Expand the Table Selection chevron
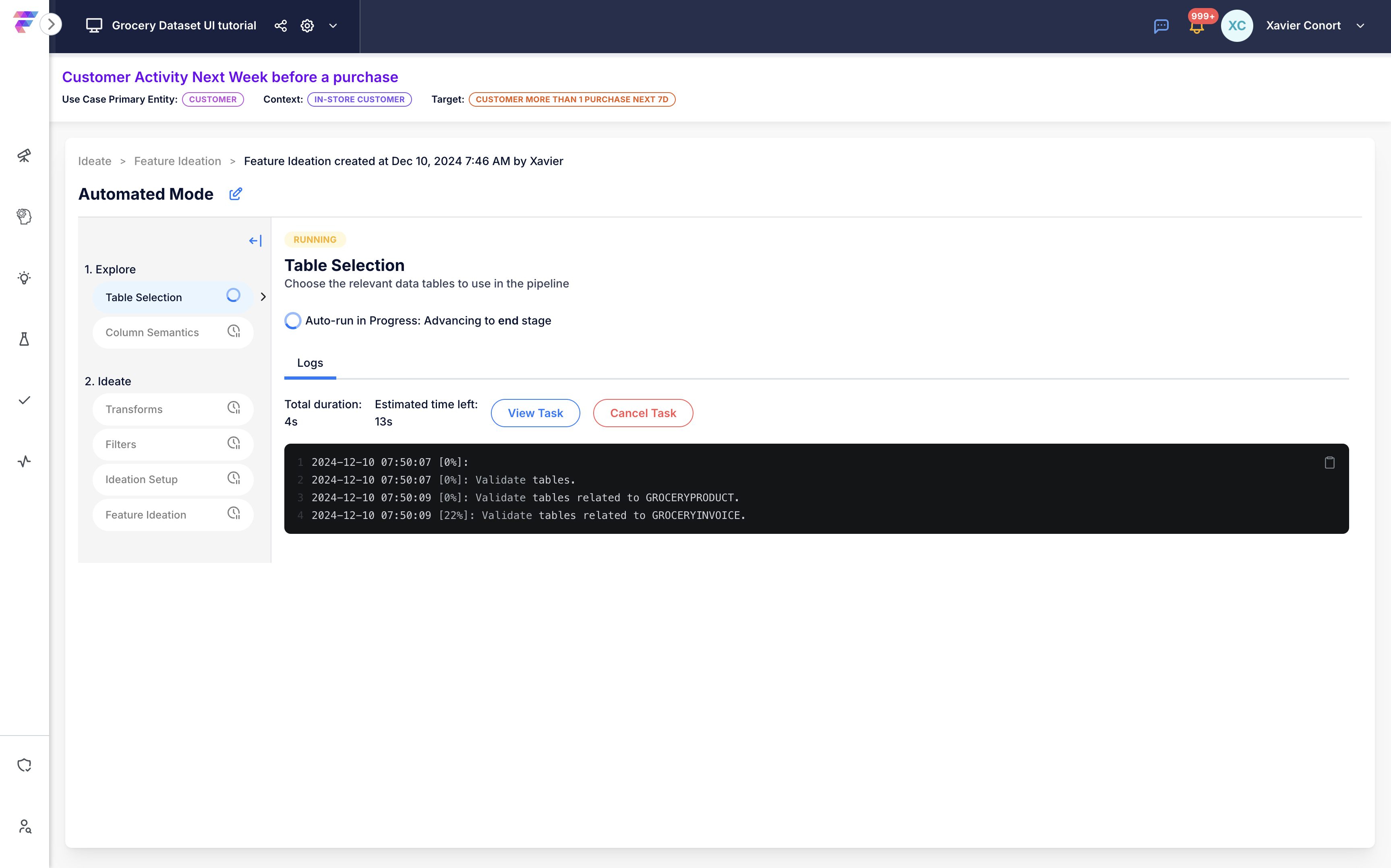This screenshot has width=1391, height=868. point(263,297)
